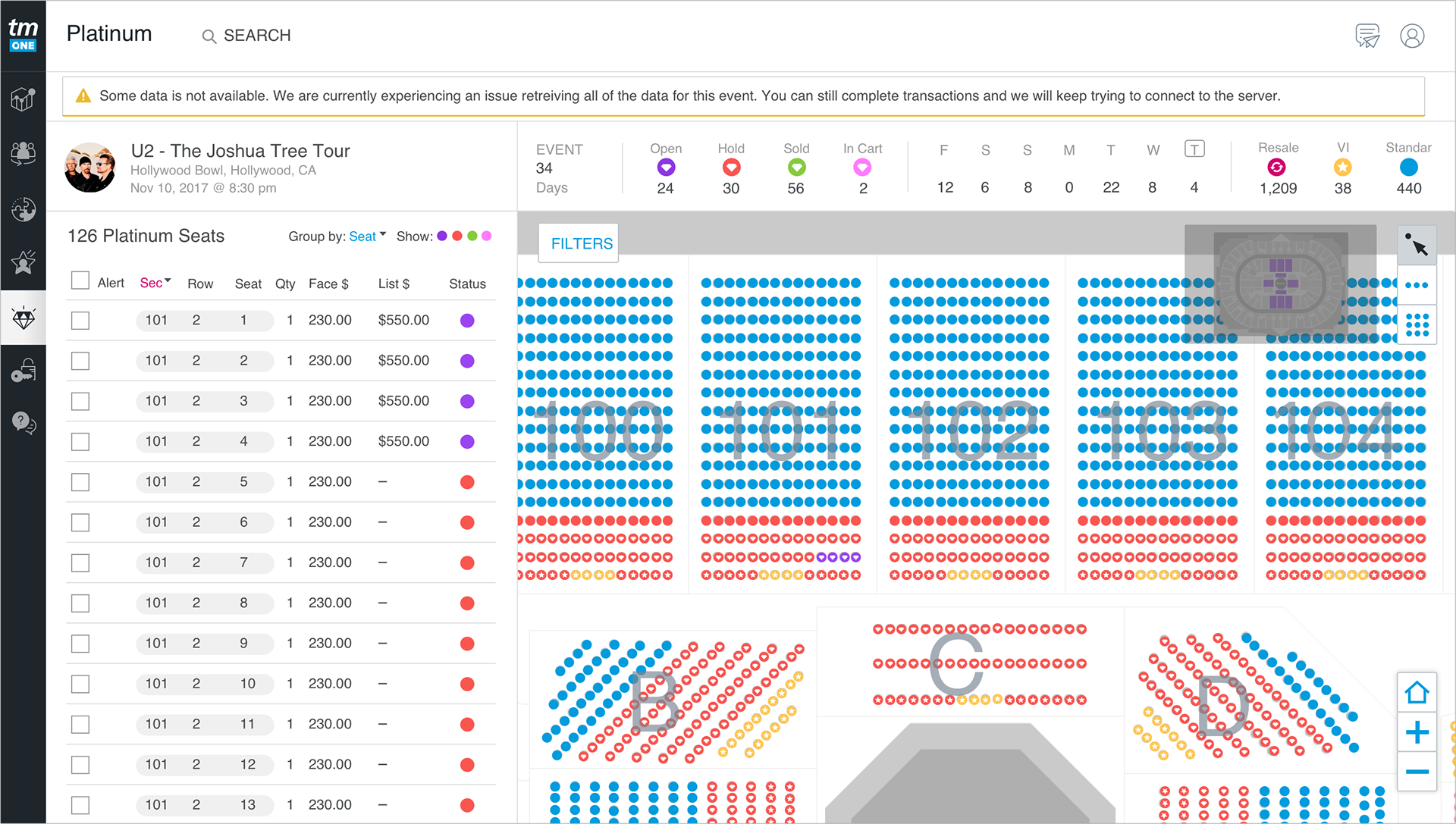Open the messages icon in top bar
Image resolution: width=1456 pixels, height=824 pixels.
point(1367,36)
